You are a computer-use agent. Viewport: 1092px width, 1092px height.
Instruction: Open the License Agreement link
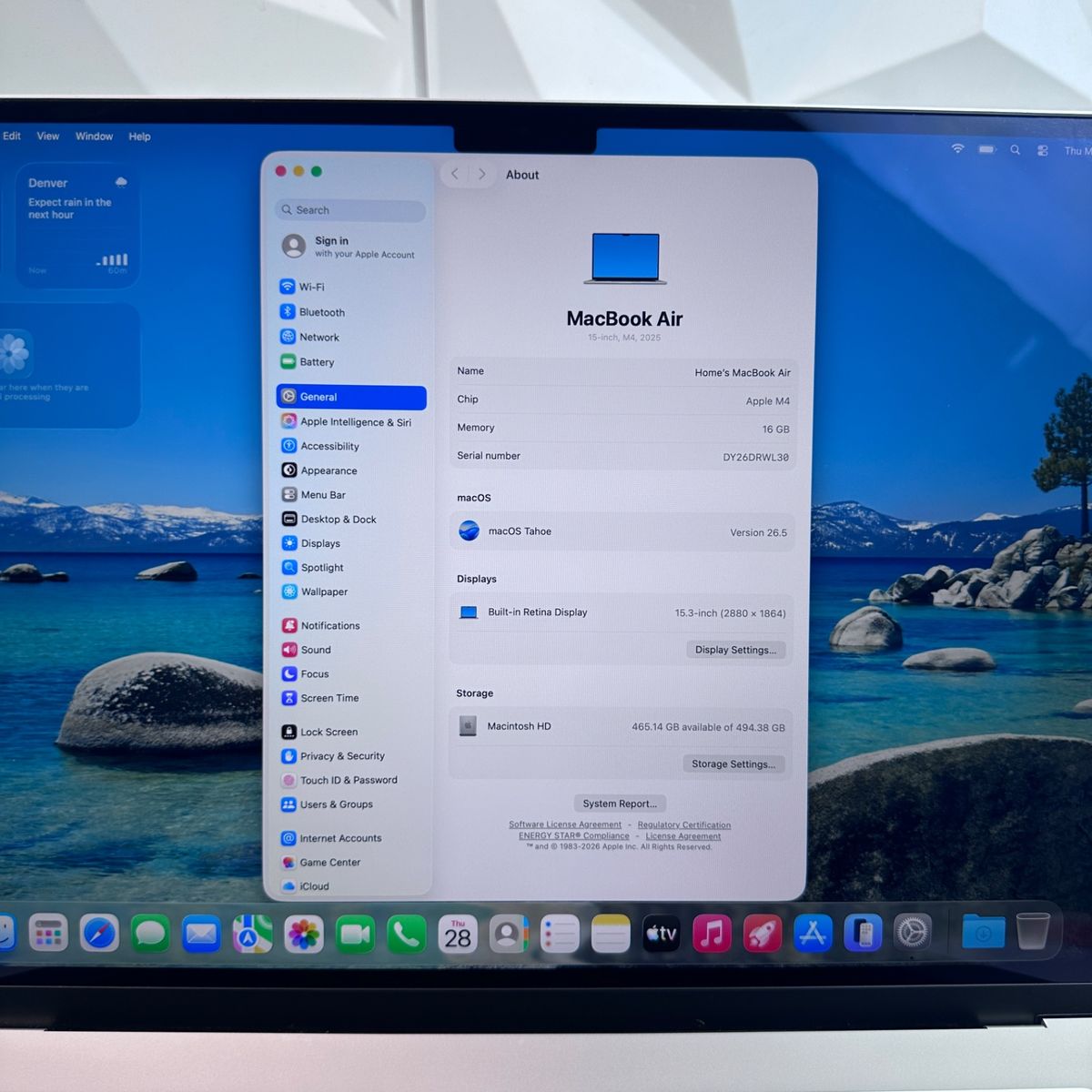[683, 836]
